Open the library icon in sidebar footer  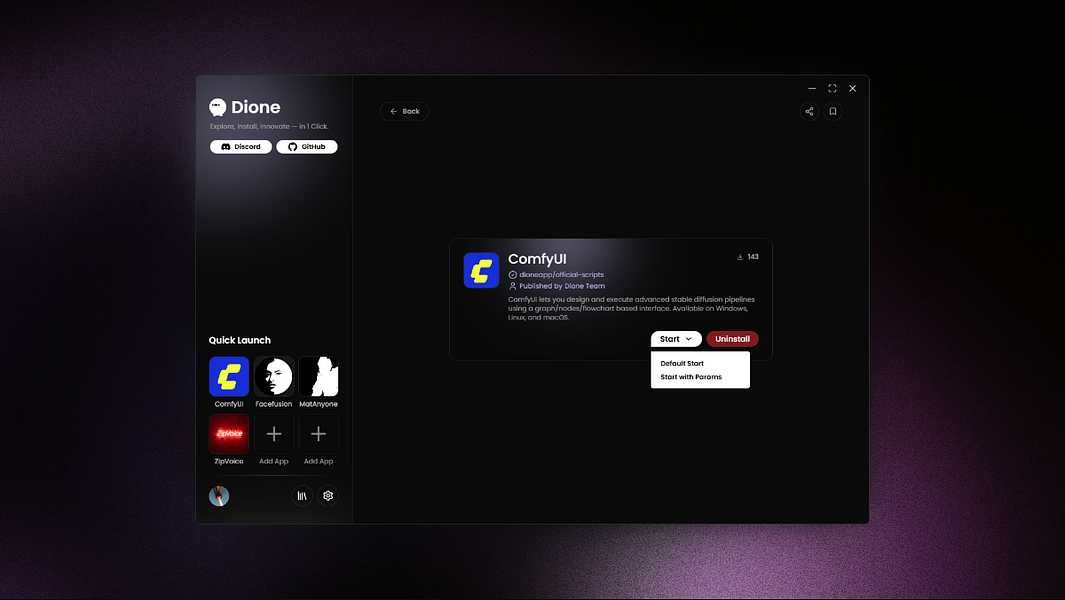[x=302, y=496]
